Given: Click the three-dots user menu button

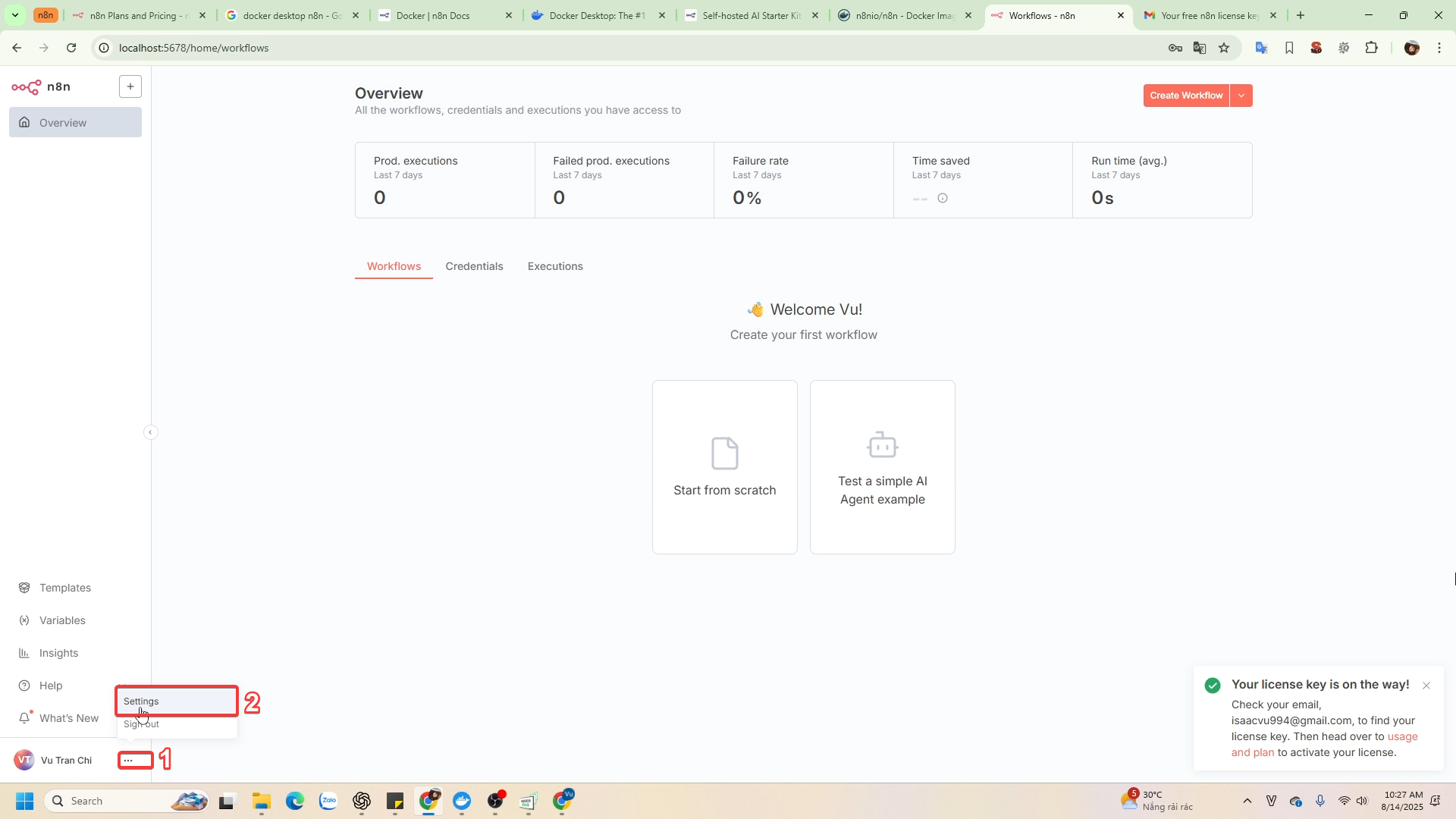Looking at the screenshot, I should (x=128, y=760).
